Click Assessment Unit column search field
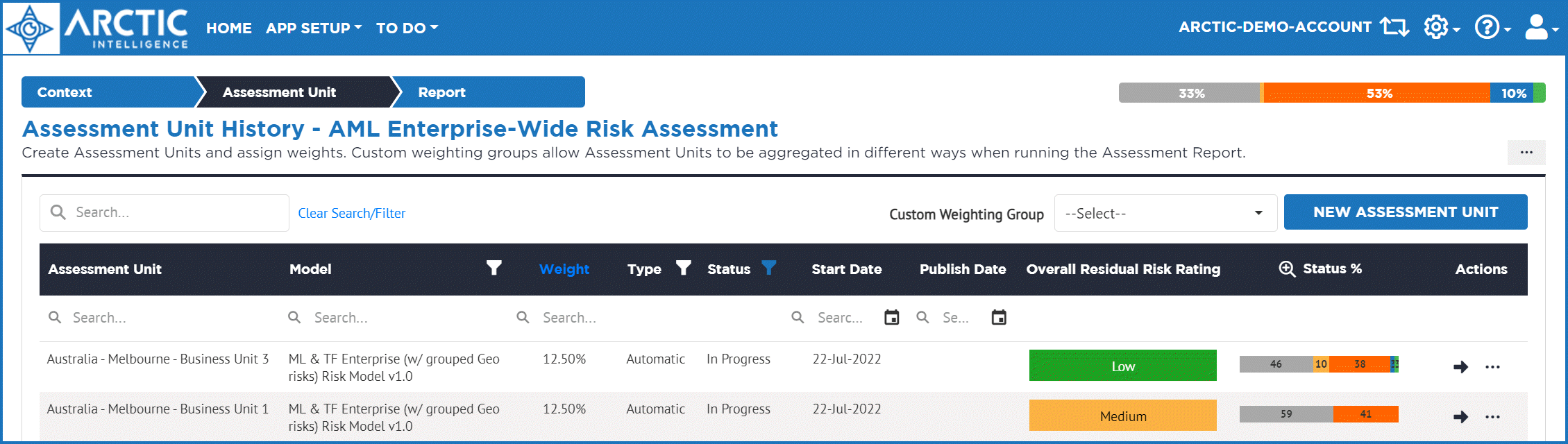The image size is (1568, 444). (160, 318)
